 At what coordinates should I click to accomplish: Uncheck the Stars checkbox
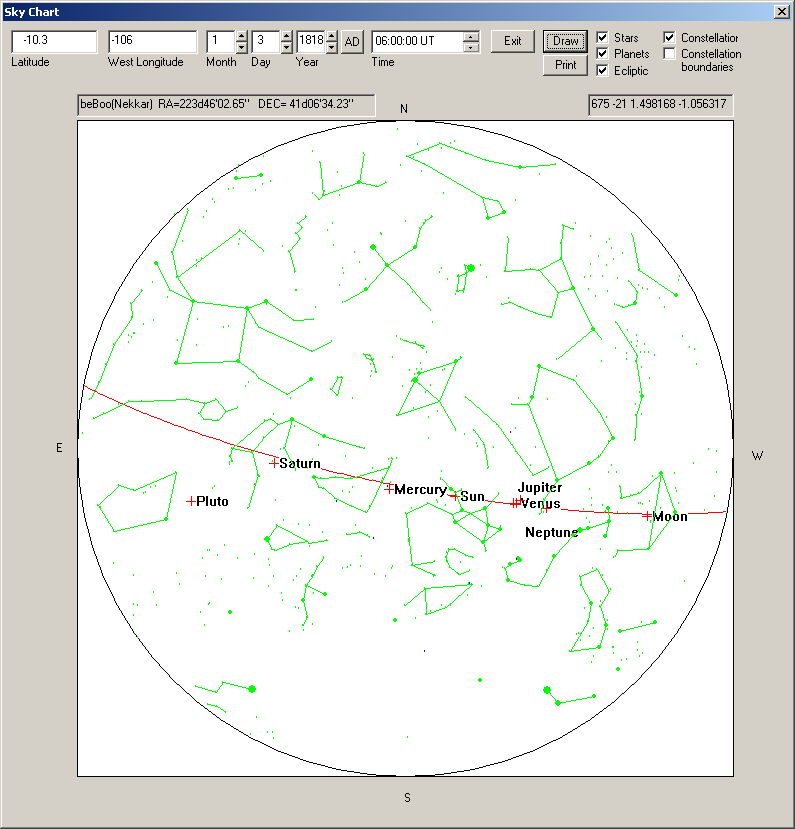(602, 38)
